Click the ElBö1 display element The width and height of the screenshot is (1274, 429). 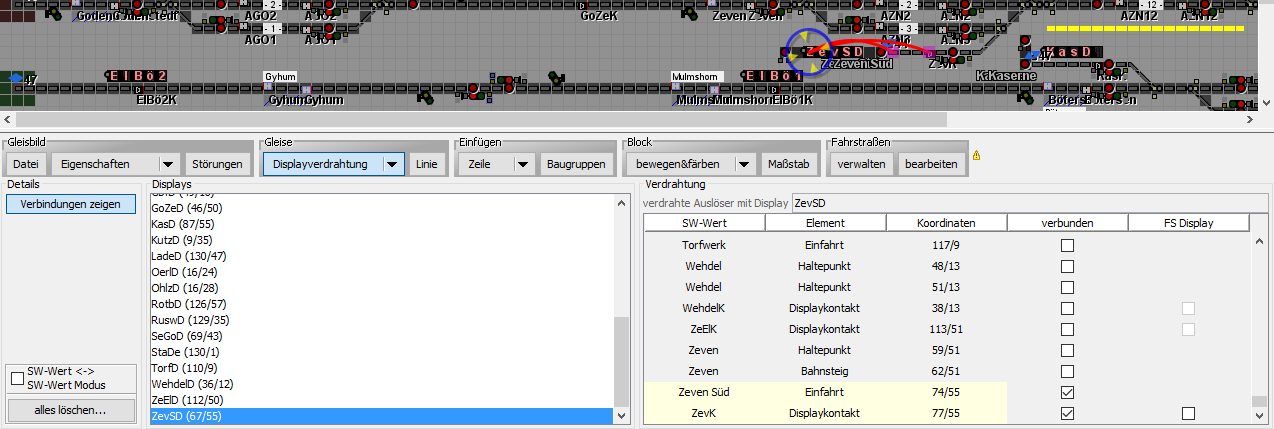click(774, 76)
